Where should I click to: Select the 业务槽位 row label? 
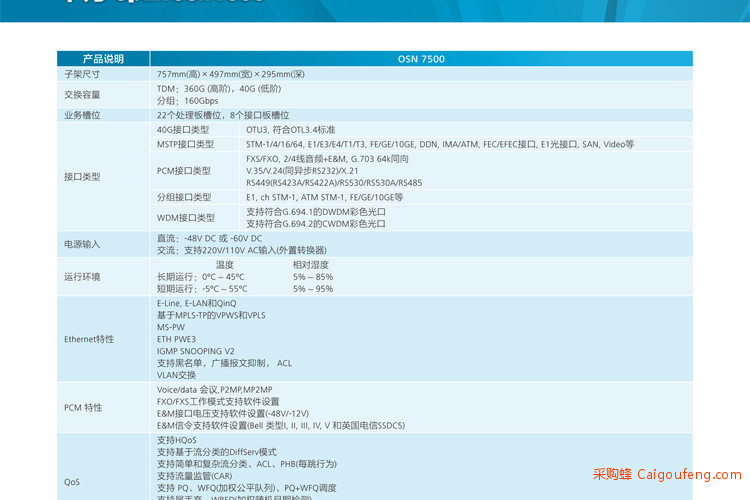tap(82, 115)
